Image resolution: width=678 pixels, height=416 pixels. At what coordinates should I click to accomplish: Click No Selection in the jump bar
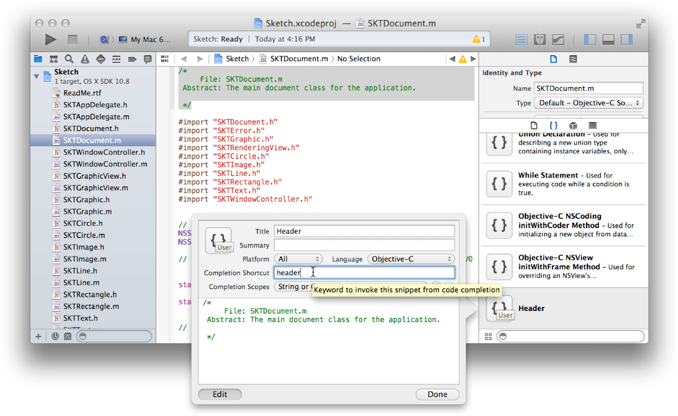click(358, 59)
